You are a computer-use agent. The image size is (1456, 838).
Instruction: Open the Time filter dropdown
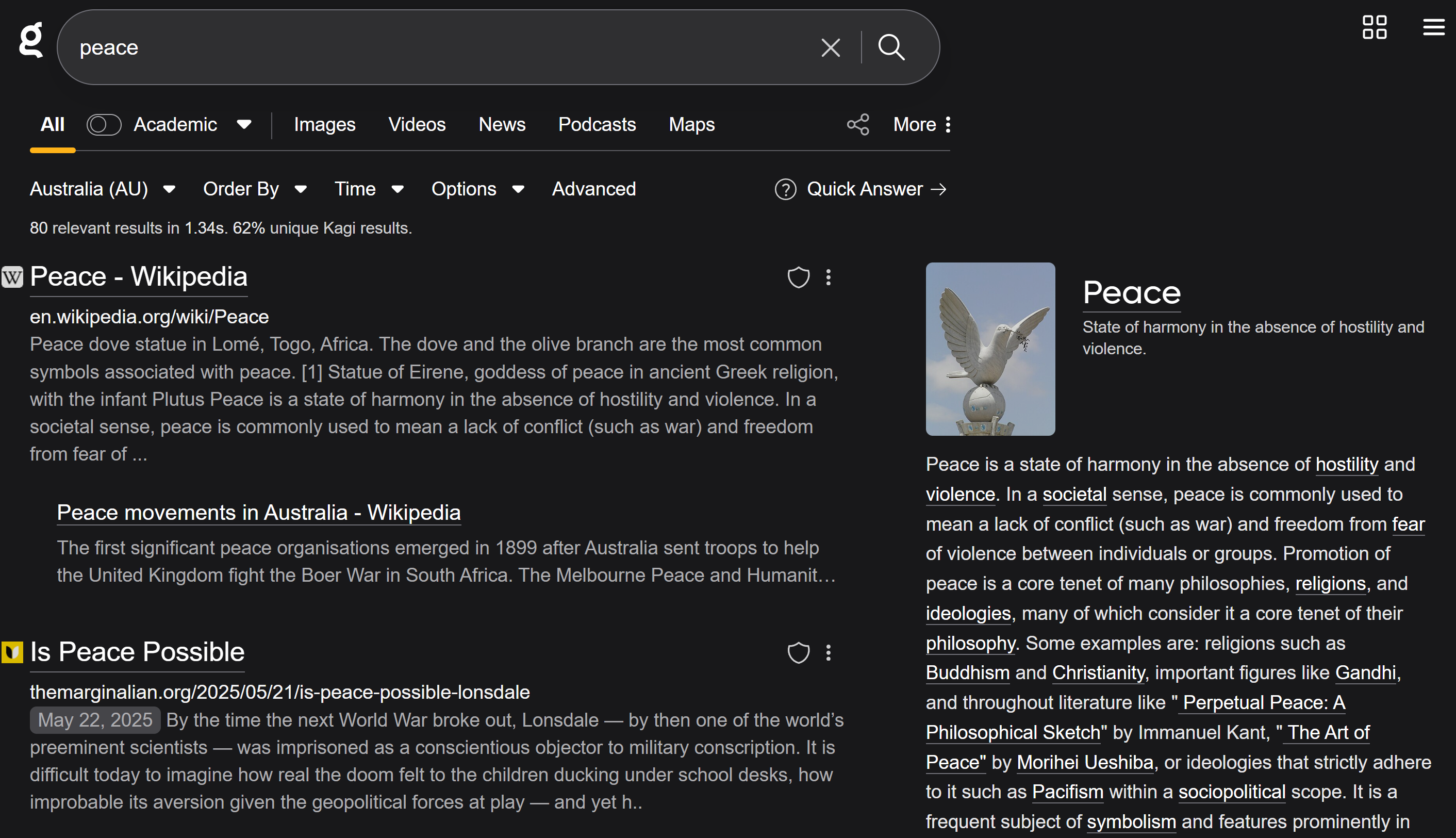(x=369, y=189)
